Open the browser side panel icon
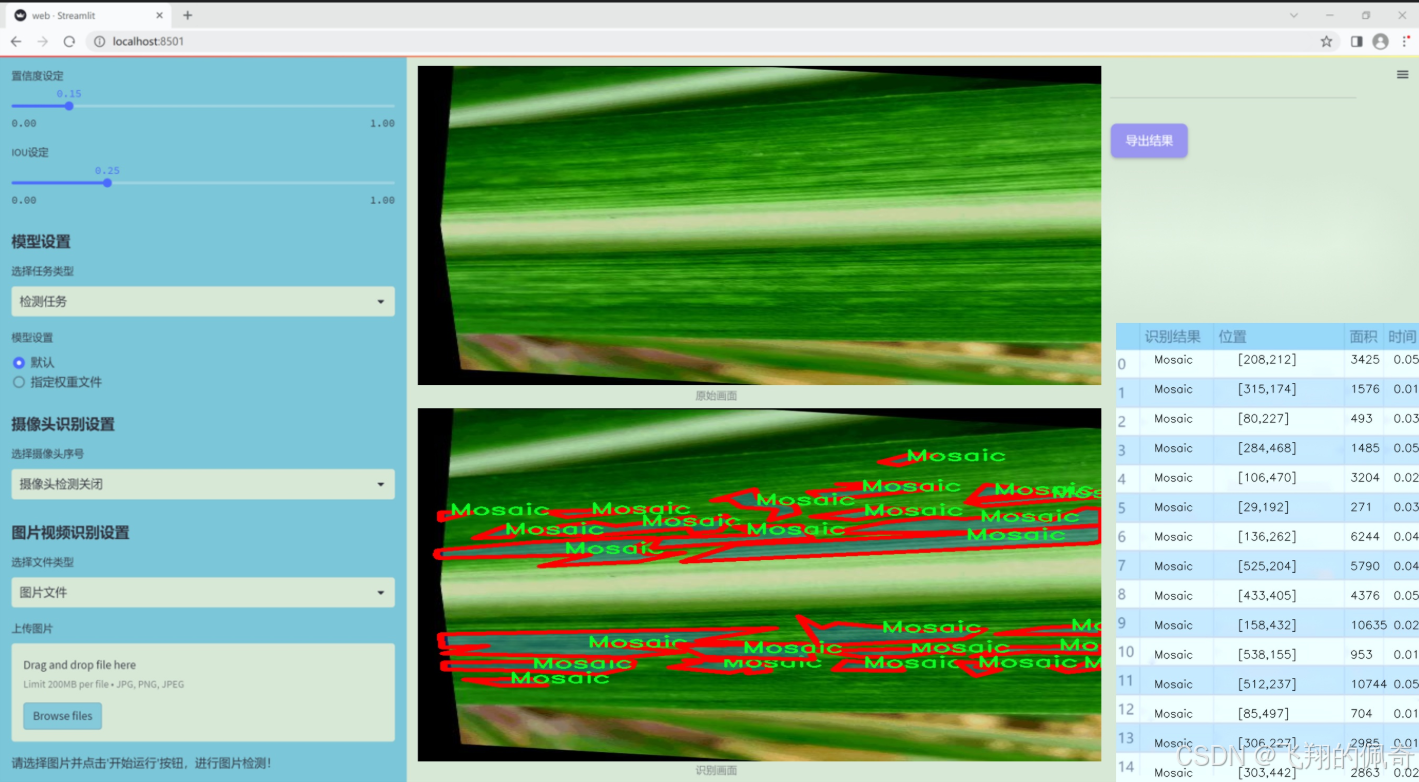 click(x=1356, y=41)
